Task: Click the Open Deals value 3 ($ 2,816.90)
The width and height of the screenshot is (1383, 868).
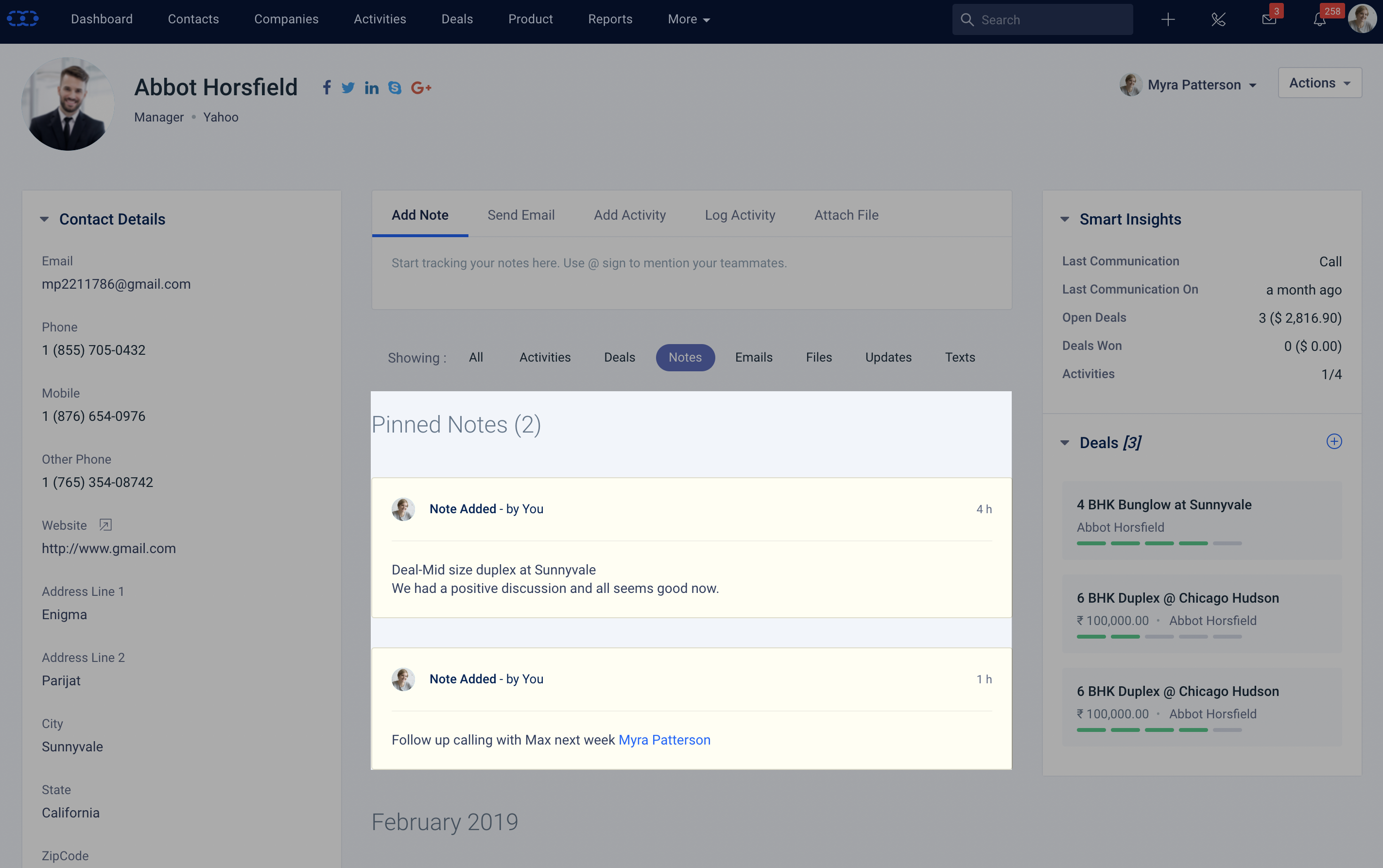Action: click(1300, 318)
